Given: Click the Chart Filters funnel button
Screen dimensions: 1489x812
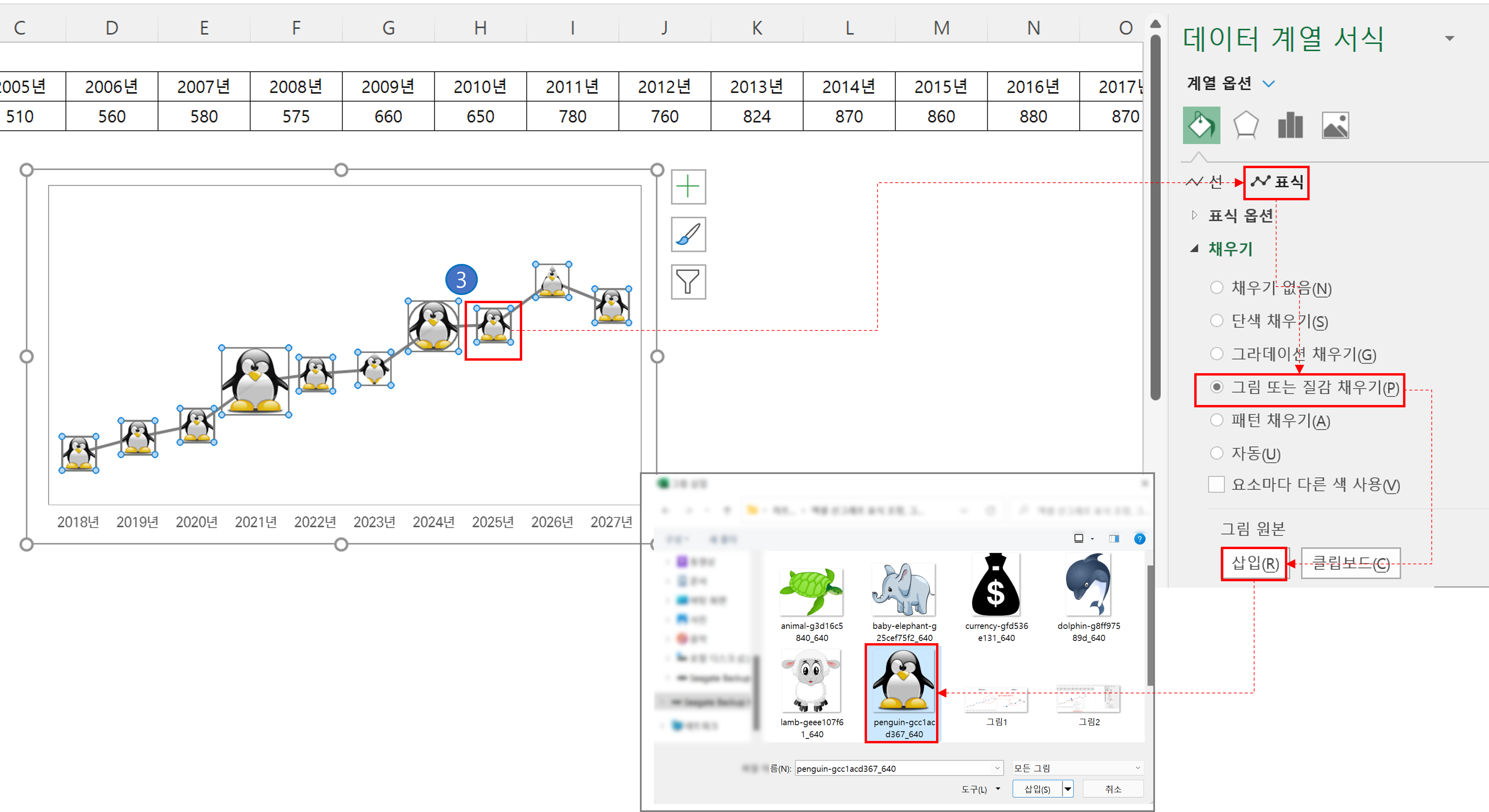Looking at the screenshot, I should click(x=688, y=282).
